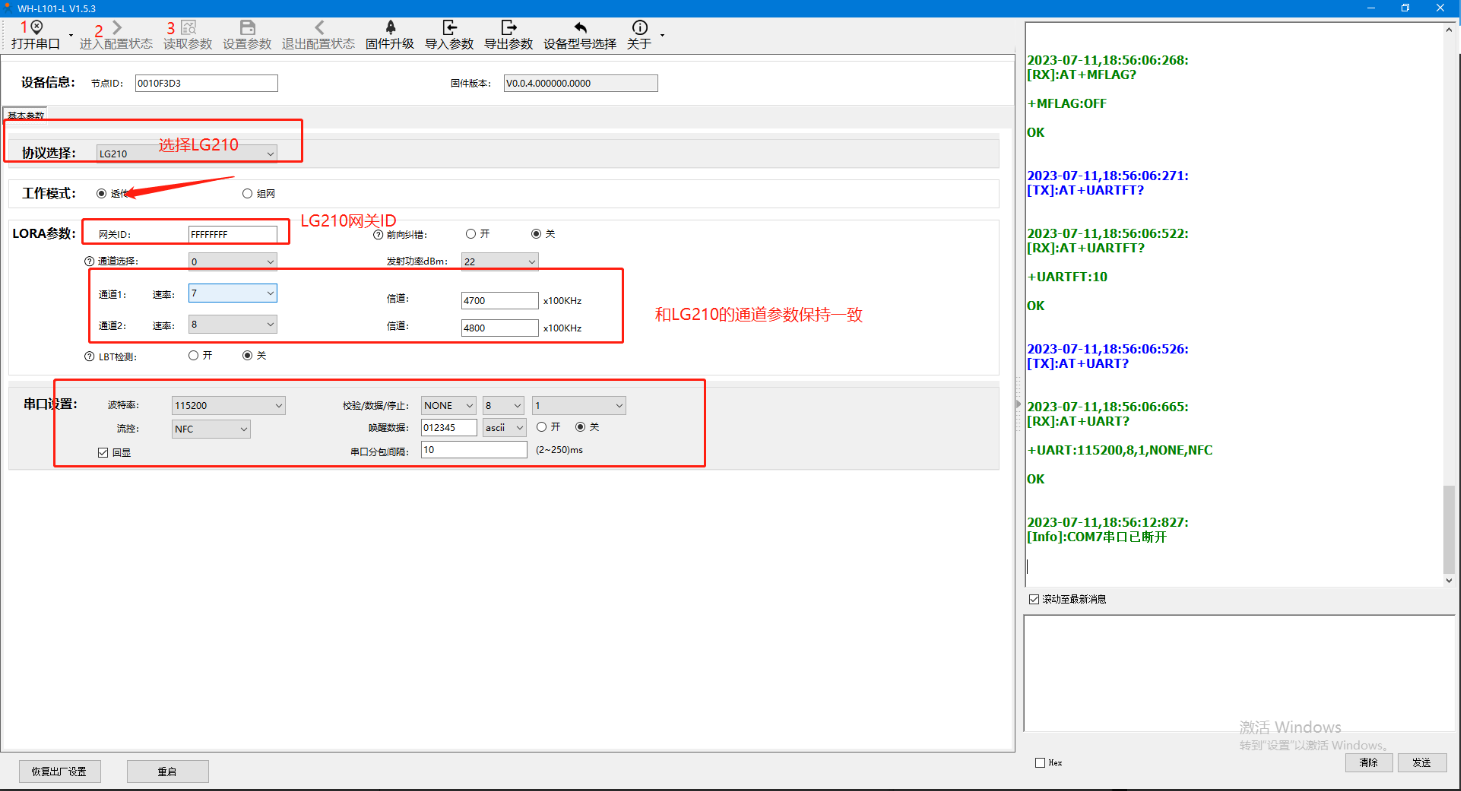The image size is (1461, 791).
Task: Click the 网关ID input field
Action: pyautogui.click(x=232, y=234)
